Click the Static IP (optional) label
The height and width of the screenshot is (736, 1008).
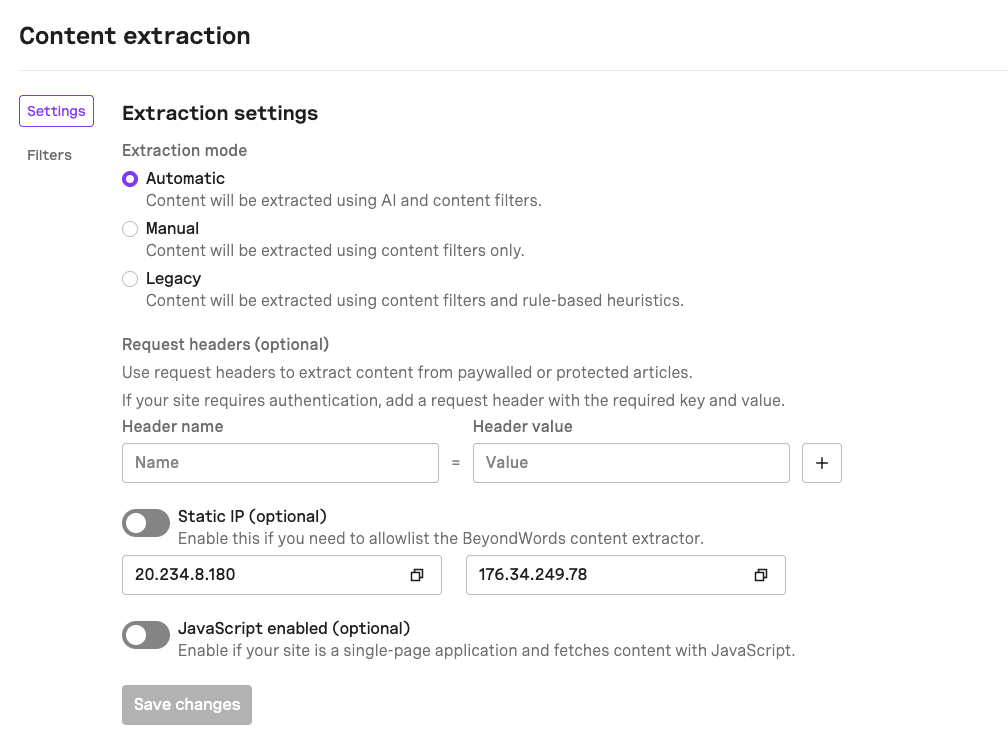tap(252, 517)
